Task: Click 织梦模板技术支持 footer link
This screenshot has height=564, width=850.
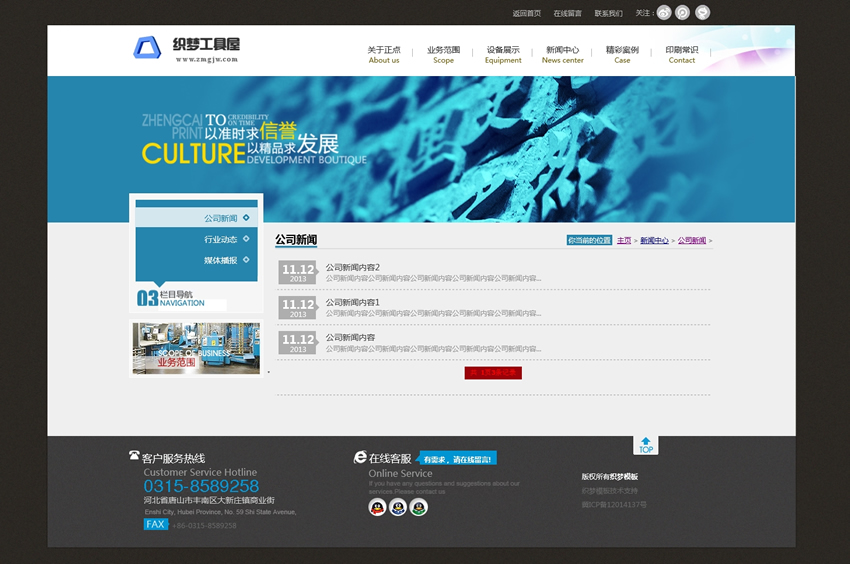Action: click(x=610, y=491)
